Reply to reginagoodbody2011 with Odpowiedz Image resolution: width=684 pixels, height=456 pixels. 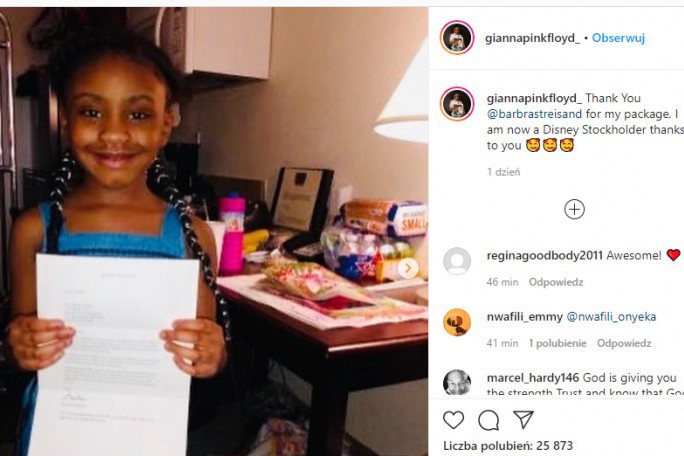coord(556,282)
